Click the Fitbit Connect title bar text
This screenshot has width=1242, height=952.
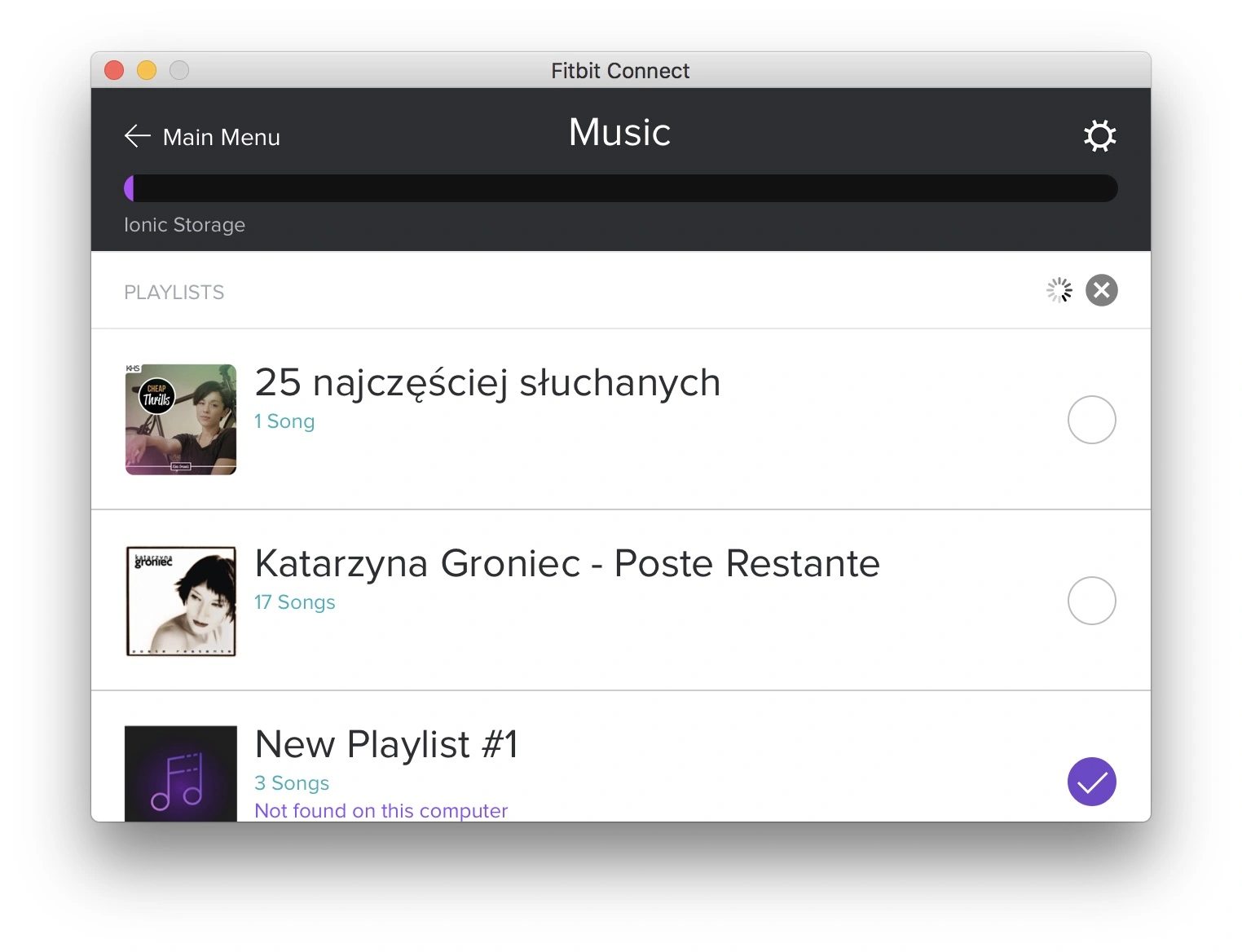tap(620, 71)
